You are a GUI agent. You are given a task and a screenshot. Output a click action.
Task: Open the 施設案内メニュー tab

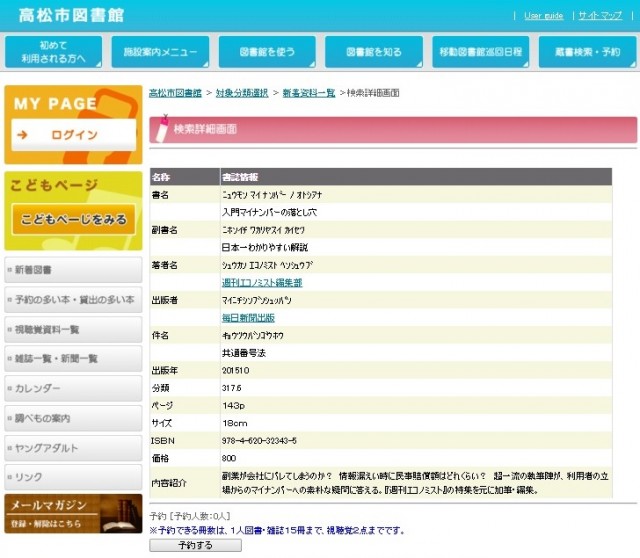tap(160, 52)
